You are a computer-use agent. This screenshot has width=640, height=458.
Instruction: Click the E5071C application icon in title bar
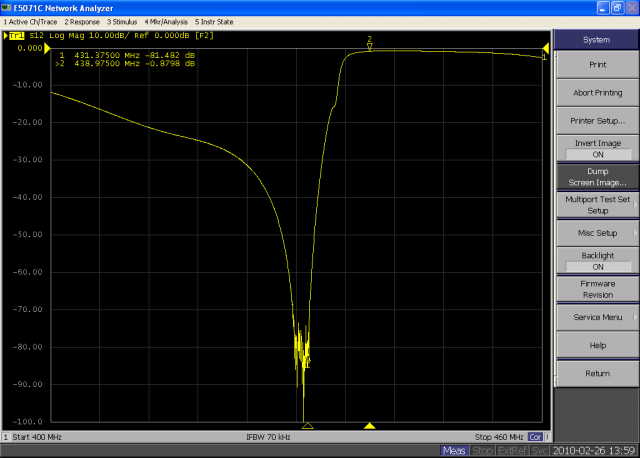[7, 7]
